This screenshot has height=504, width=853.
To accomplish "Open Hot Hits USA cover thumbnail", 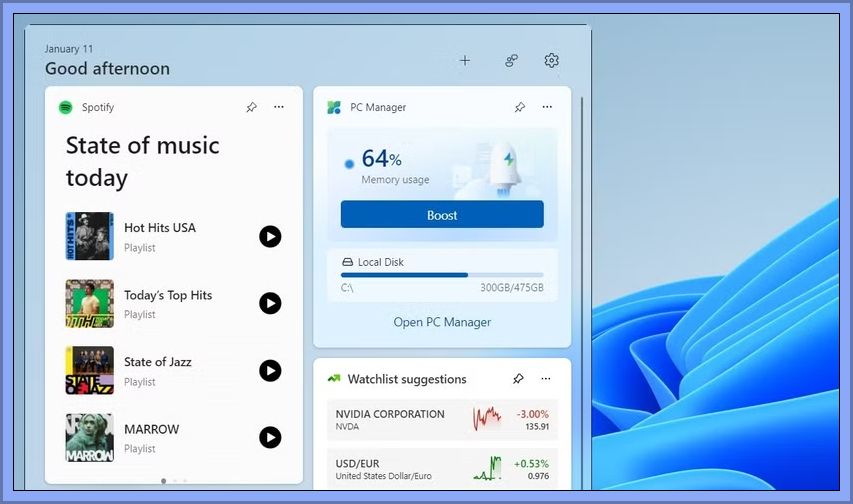I will (x=90, y=236).
